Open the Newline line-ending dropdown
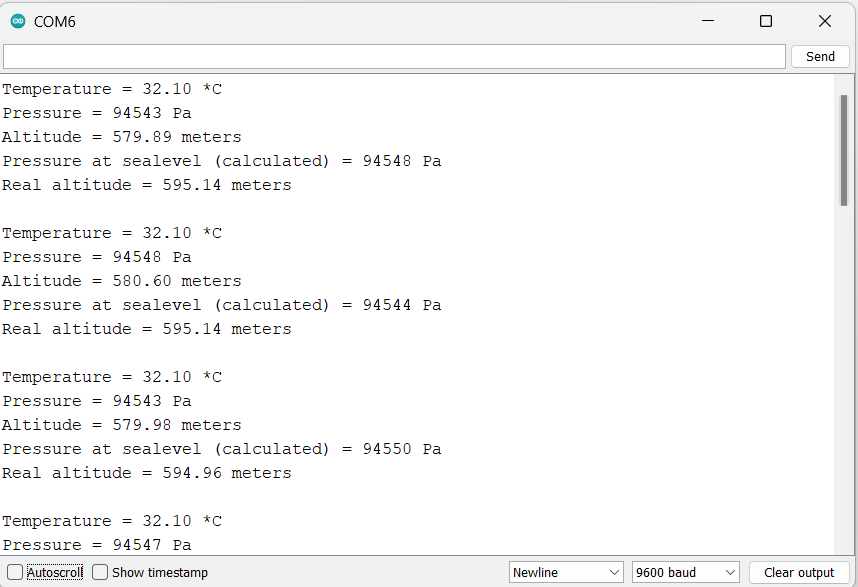This screenshot has width=858, height=587. point(566,573)
